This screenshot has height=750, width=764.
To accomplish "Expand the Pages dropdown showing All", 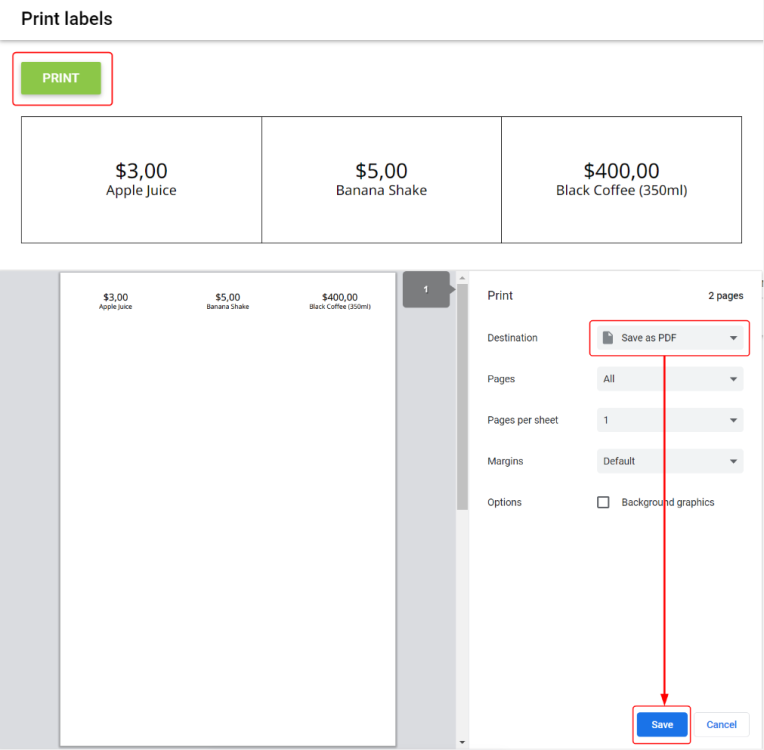I will coord(670,379).
